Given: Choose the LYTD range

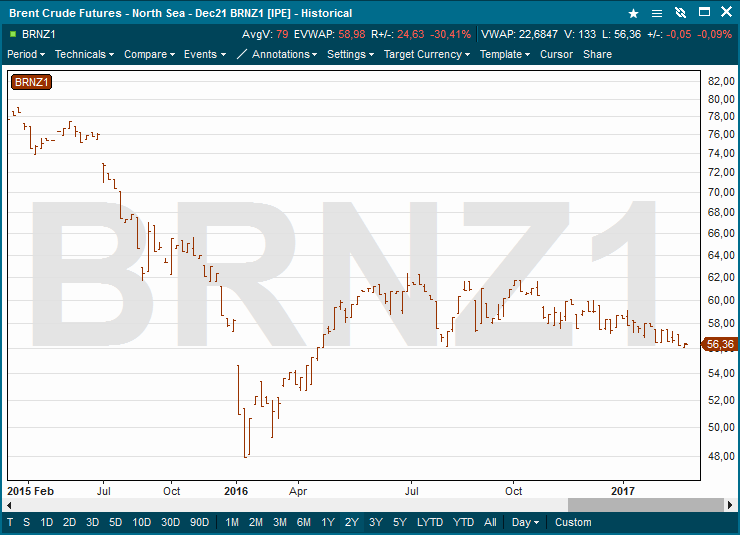Looking at the screenshot, I should tap(429, 522).
